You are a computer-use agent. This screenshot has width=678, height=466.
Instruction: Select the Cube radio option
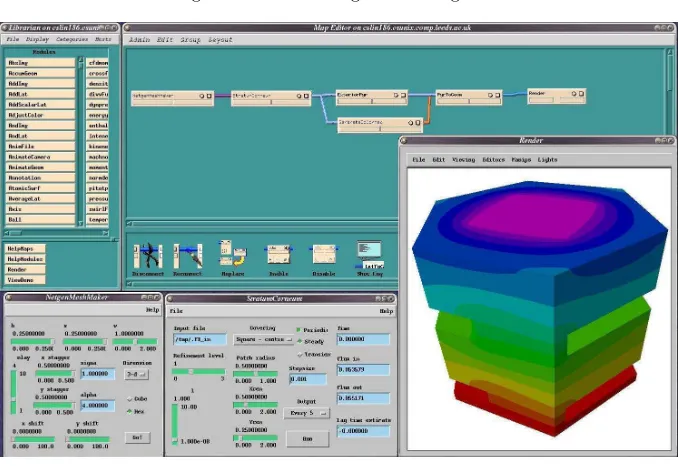(x=130, y=399)
